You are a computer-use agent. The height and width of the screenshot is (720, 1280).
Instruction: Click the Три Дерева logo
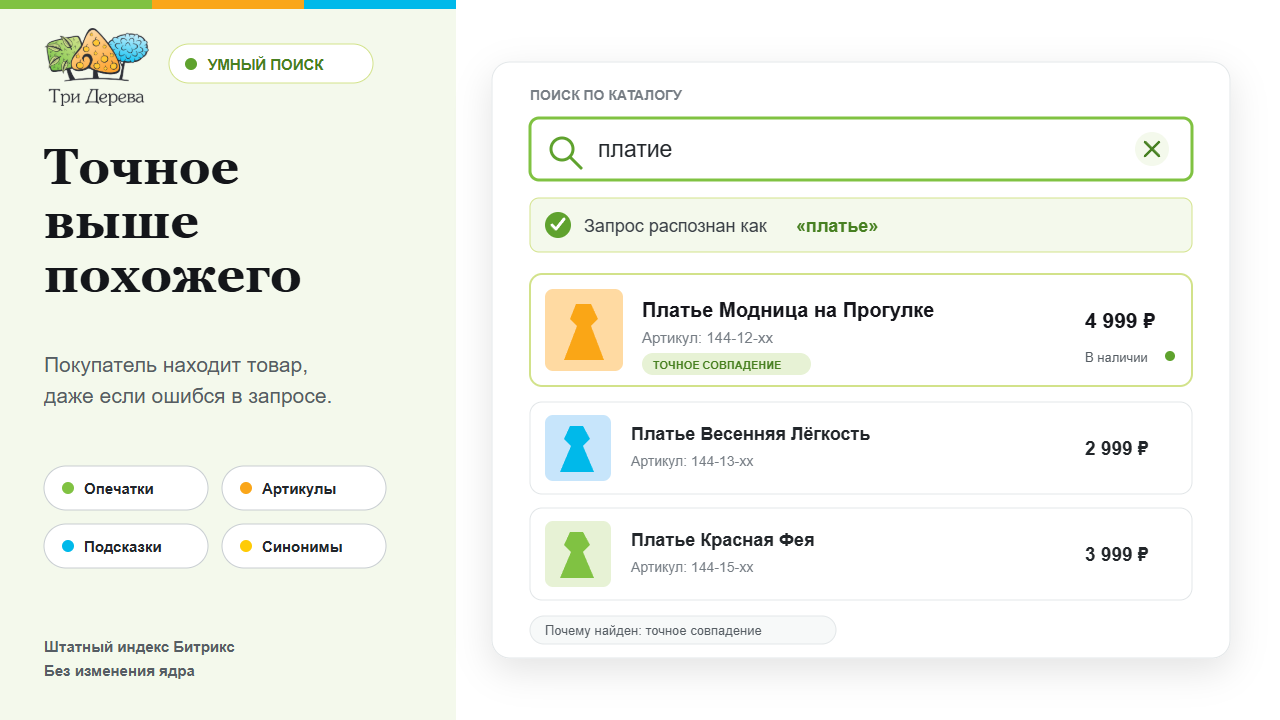point(97,67)
